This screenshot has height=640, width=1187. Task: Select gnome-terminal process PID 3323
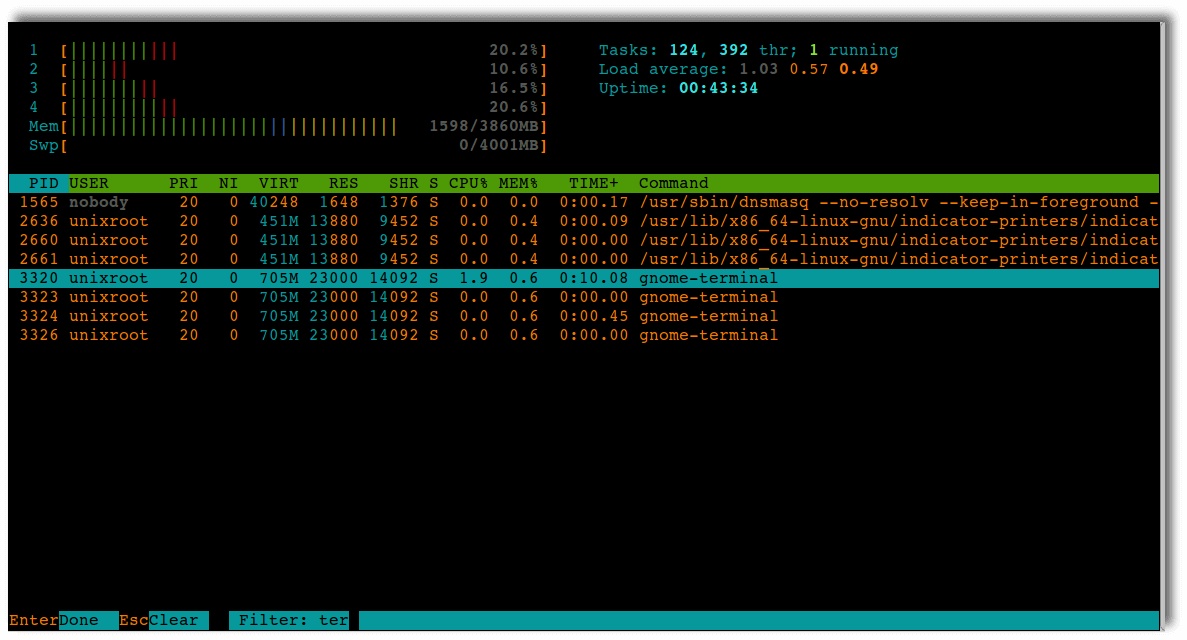point(584,297)
